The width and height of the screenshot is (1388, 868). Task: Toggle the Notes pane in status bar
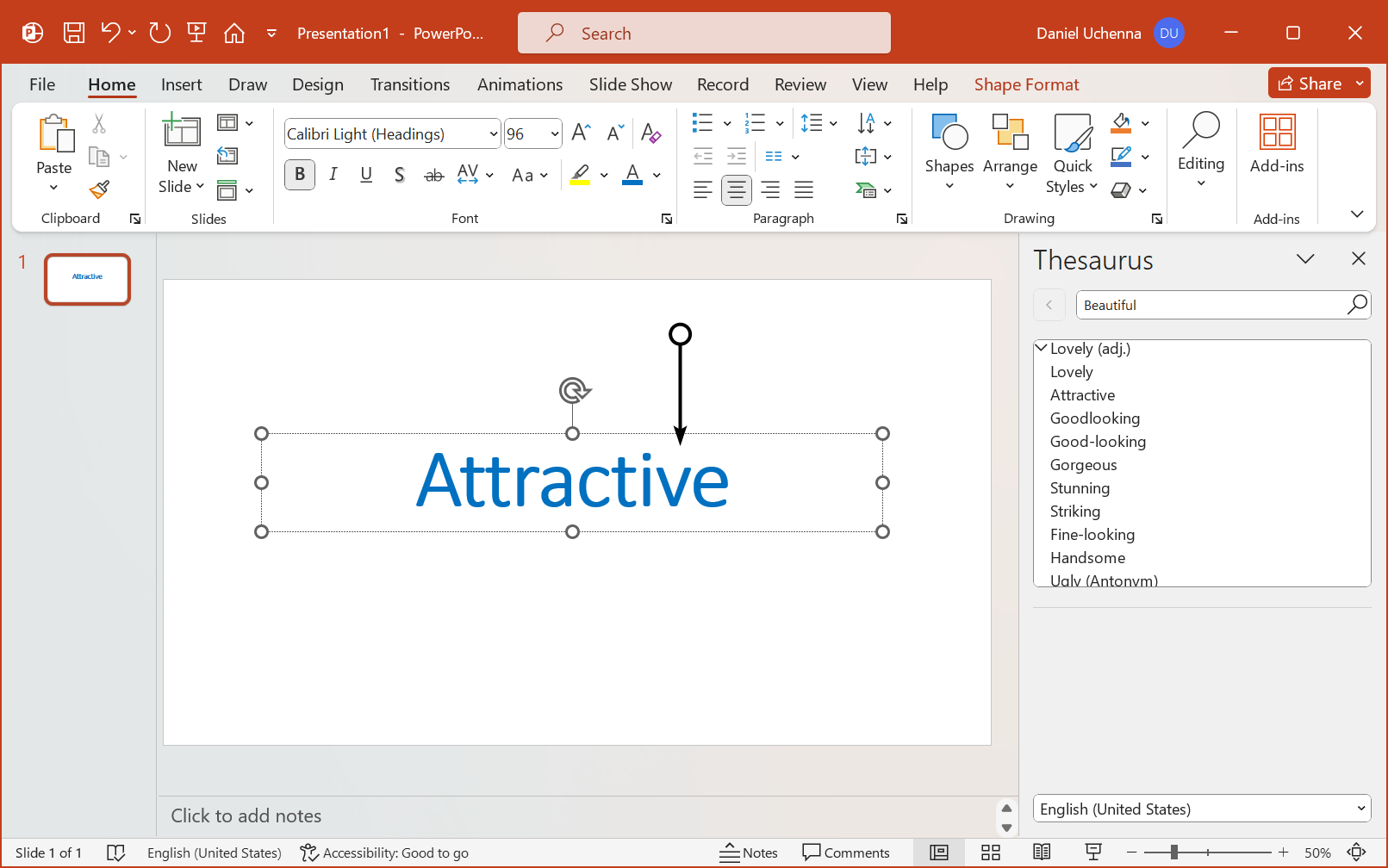pos(749,852)
